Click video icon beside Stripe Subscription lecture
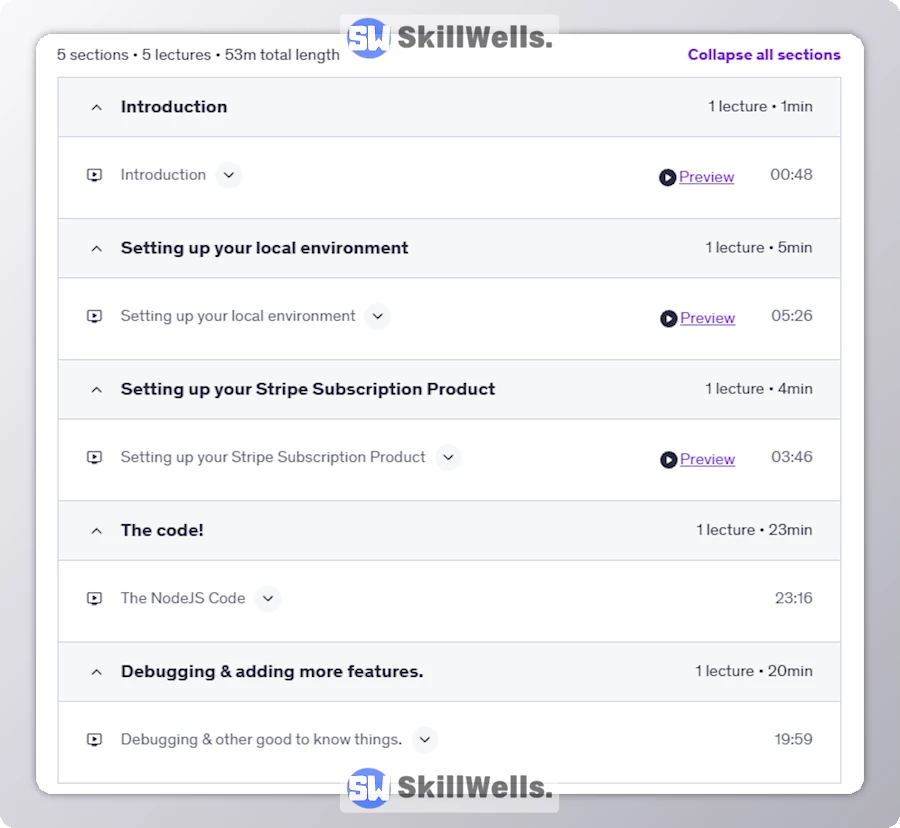Screen dimensions: 900x828 (x=95, y=457)
